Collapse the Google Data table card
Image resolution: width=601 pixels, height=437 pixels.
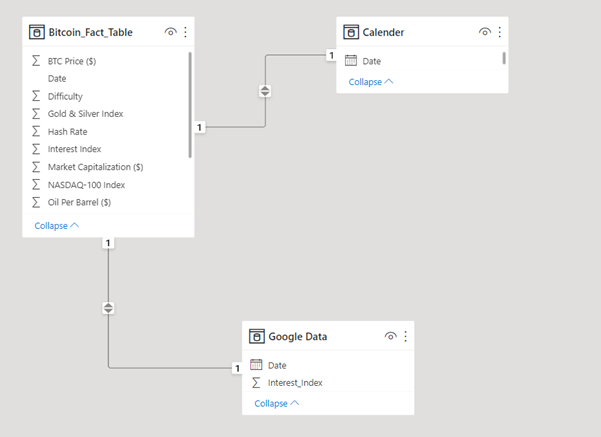pos(277,403)
